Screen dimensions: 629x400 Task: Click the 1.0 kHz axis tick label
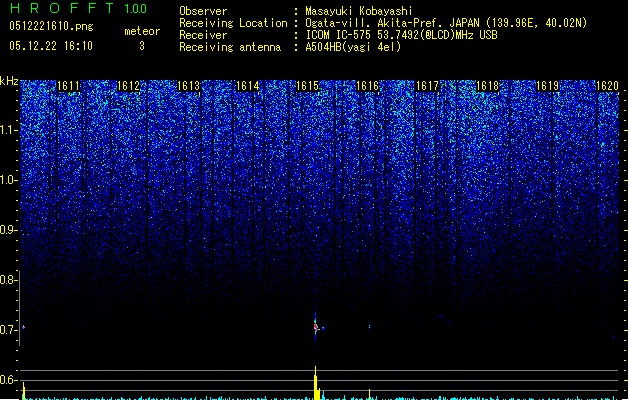coord(8,180)
